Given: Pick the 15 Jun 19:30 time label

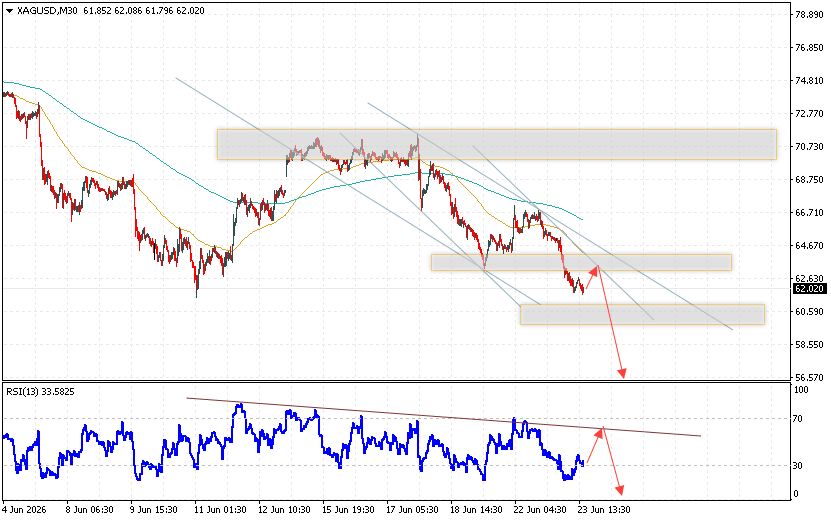Looking at the screenshot, I should coord(348,510).
